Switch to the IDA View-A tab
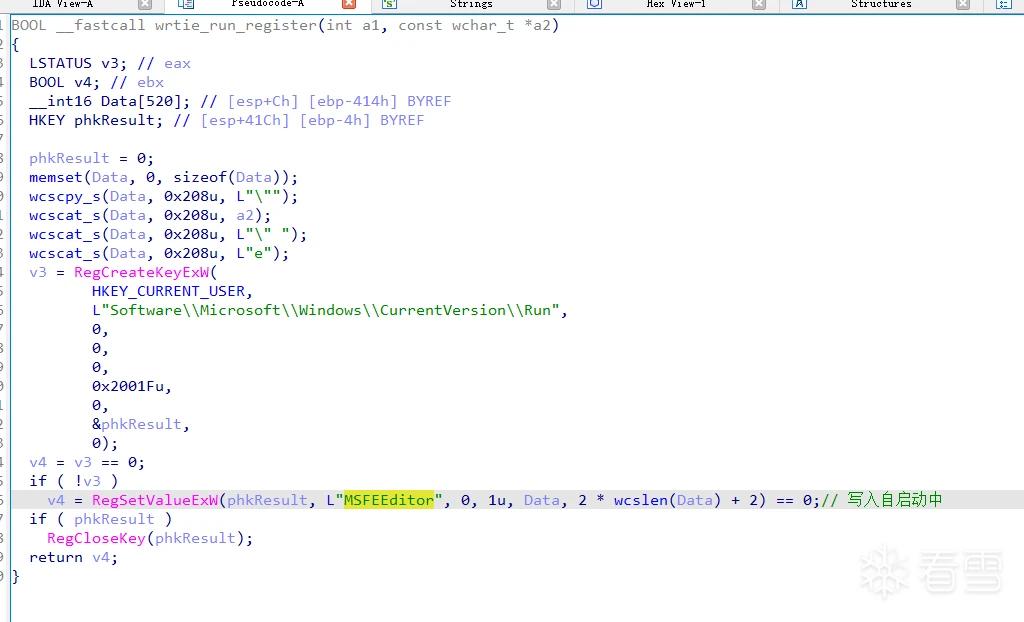 (x=62, y=4)
